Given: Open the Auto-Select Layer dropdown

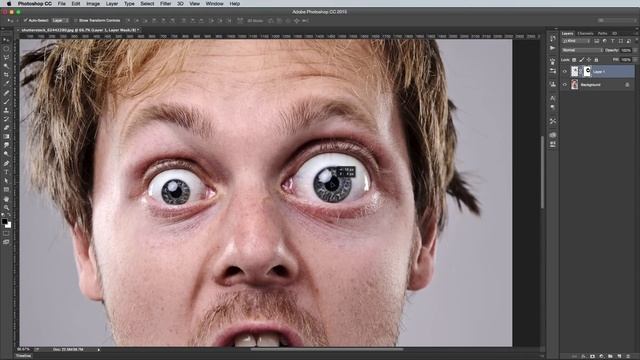Looking at the screenshot, I should (x=60, y=20).
